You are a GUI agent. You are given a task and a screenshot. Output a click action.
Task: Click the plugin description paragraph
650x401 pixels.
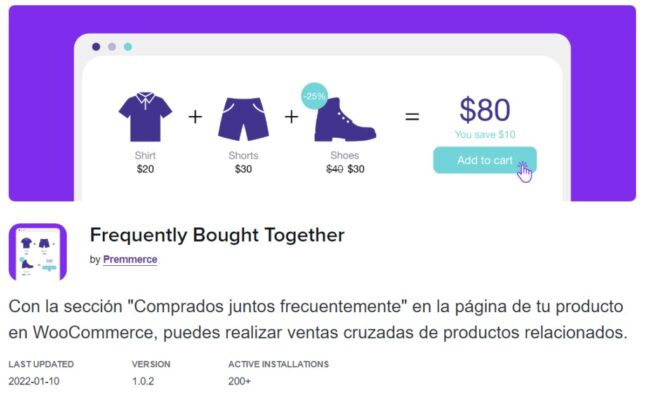[318, 319]
